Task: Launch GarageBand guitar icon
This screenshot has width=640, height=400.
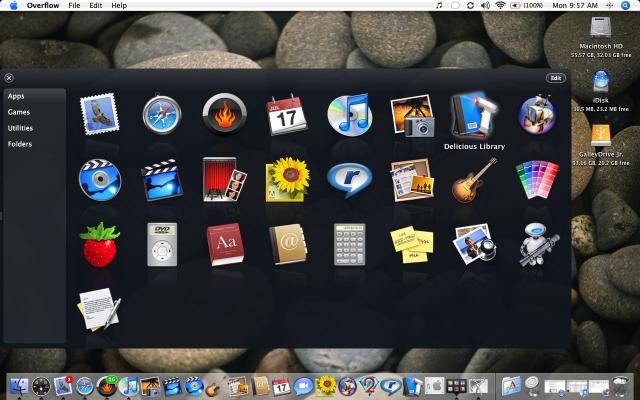Action: pos(474,180)
